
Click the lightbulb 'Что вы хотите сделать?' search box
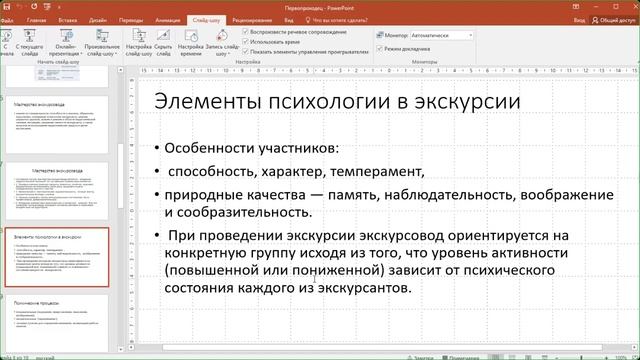337,20
